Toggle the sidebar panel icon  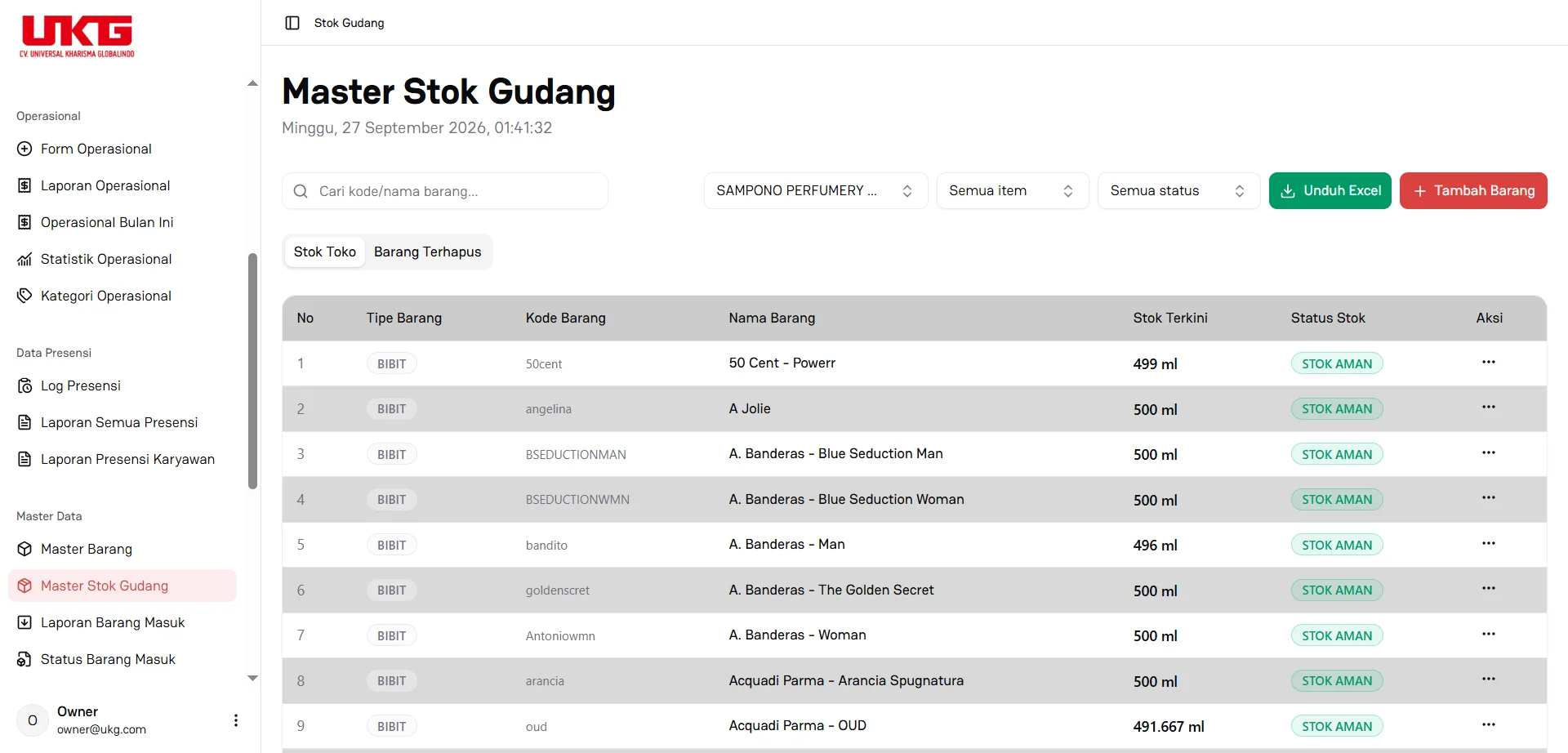292,23
